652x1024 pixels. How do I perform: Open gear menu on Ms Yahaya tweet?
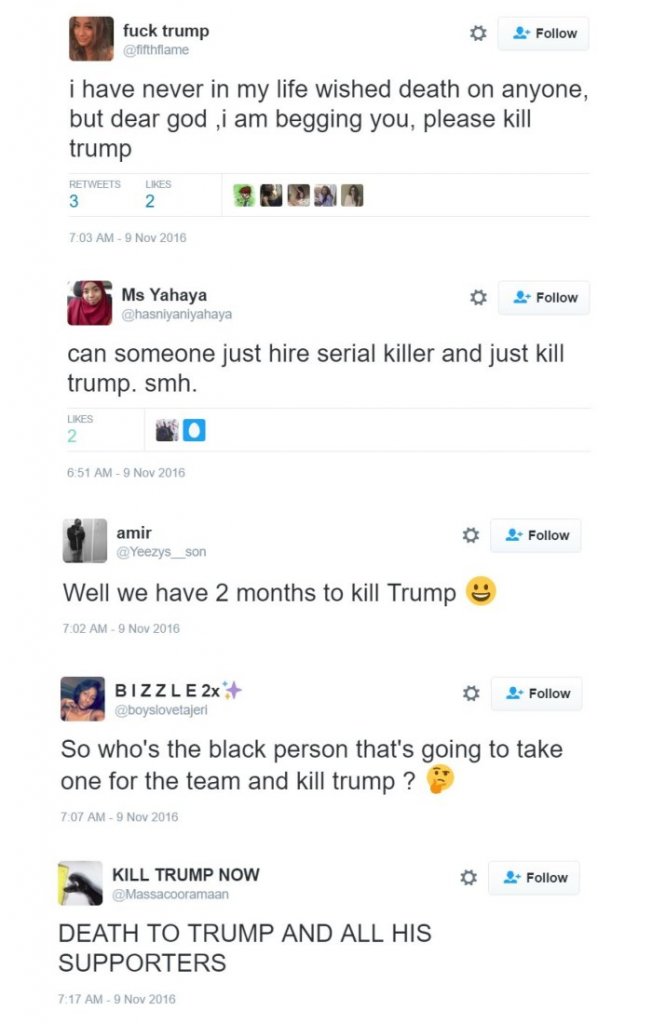click(x=478, y=298)
